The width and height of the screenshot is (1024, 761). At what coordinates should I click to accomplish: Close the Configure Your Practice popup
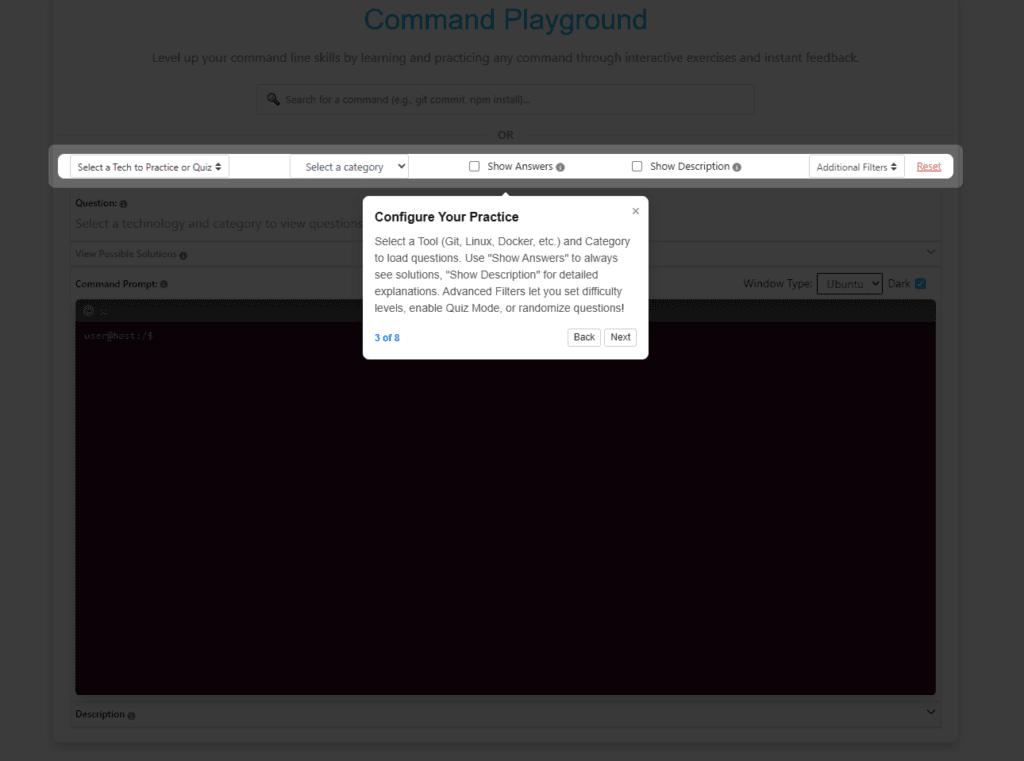click(x=635, y=211)
